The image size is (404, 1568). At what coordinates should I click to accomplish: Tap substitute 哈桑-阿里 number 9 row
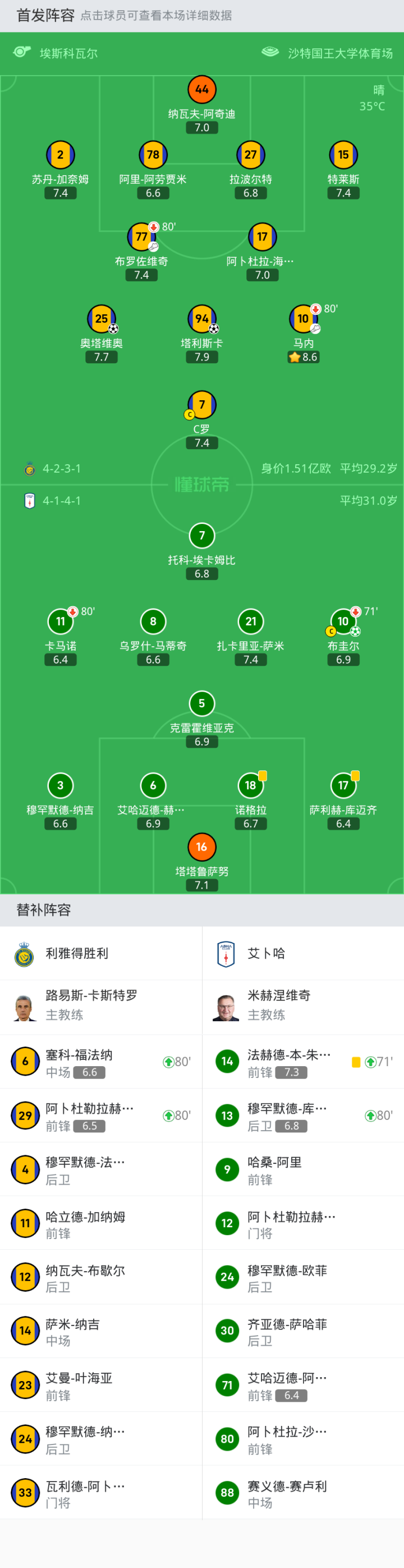[x=303, y=1170]
